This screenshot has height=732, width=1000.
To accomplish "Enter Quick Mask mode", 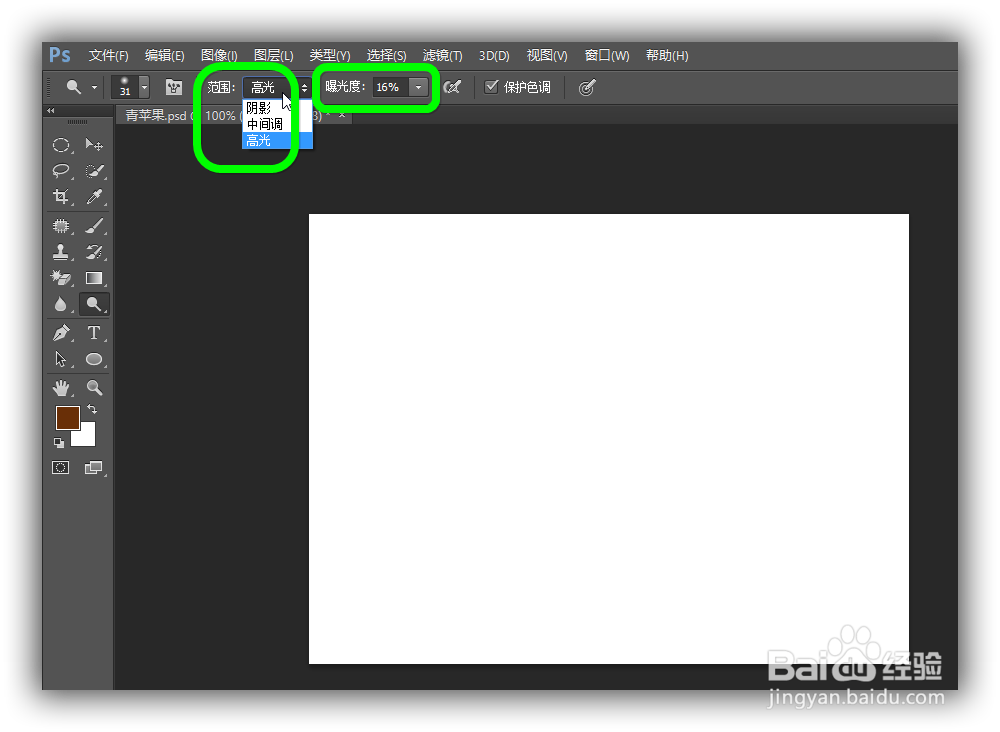I will [61, 467].
